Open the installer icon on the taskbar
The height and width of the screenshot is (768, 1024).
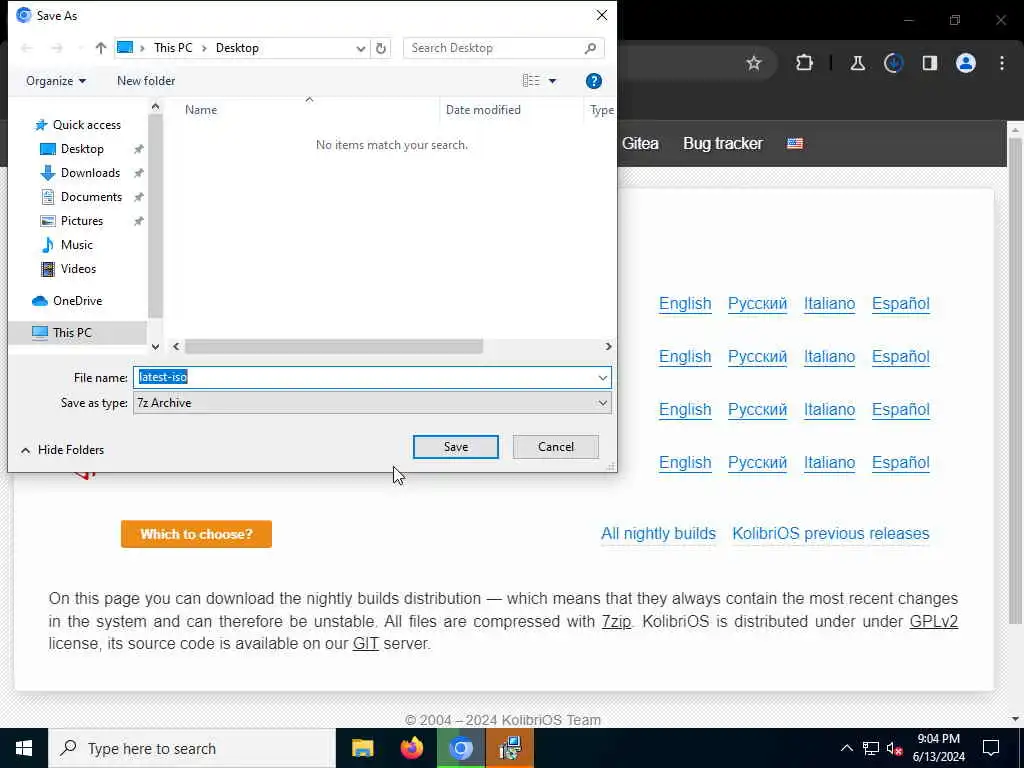pos(509,748)
